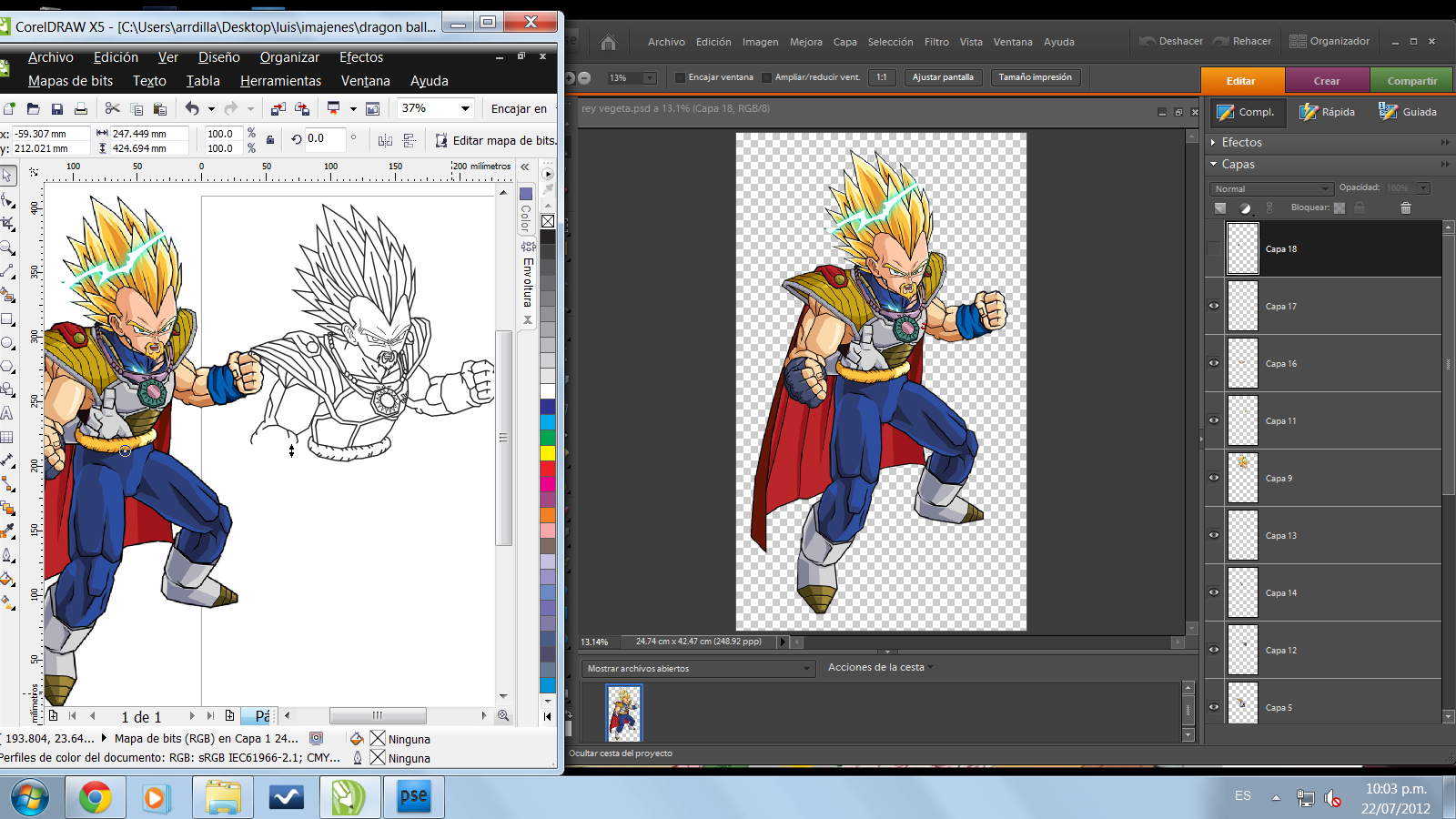The image size is (1456, 819).
Task: Select the yellow swatch in CorelDRAW palette
Action: [x=548, y=452]
